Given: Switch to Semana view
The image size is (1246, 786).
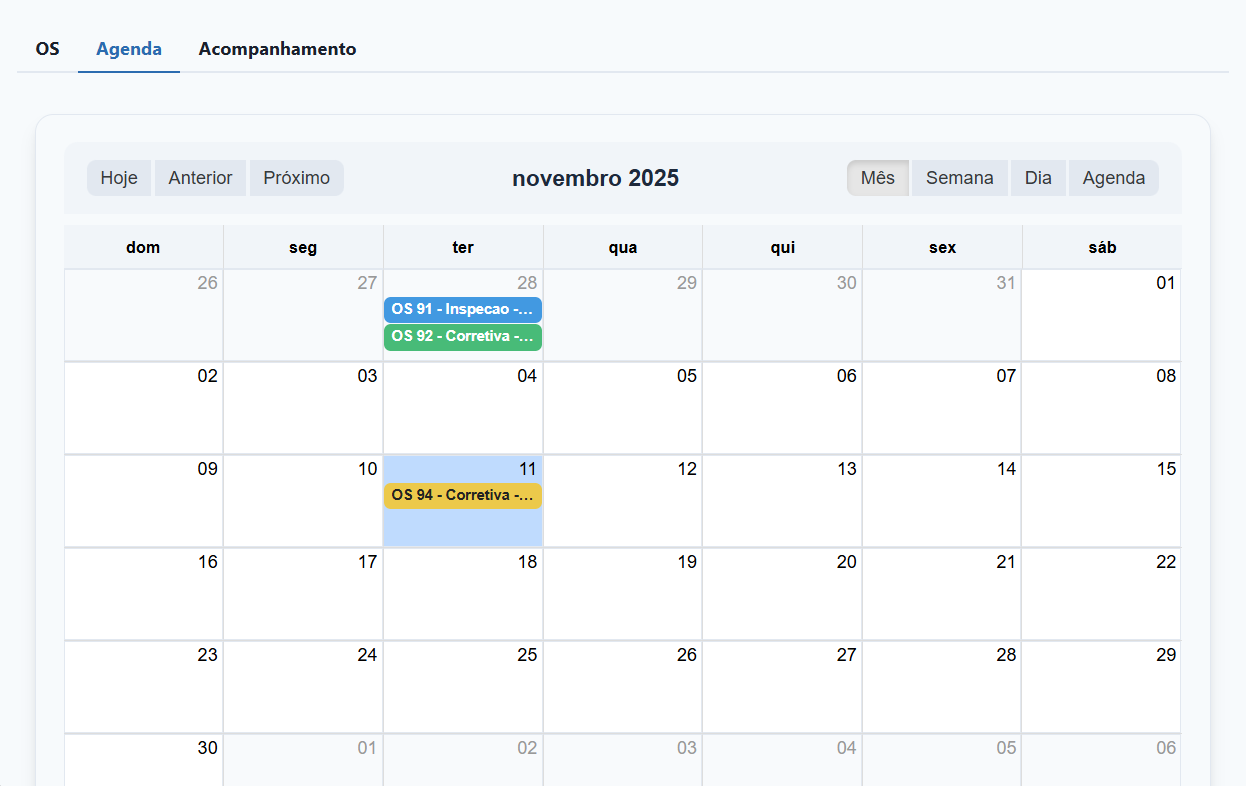Looking at the screenshot, I should [959, 178].
